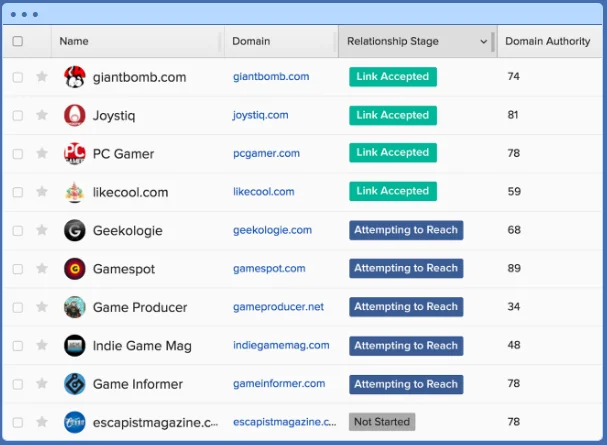
Task: Check the likecool.com row checkbox
Action: 17,192
